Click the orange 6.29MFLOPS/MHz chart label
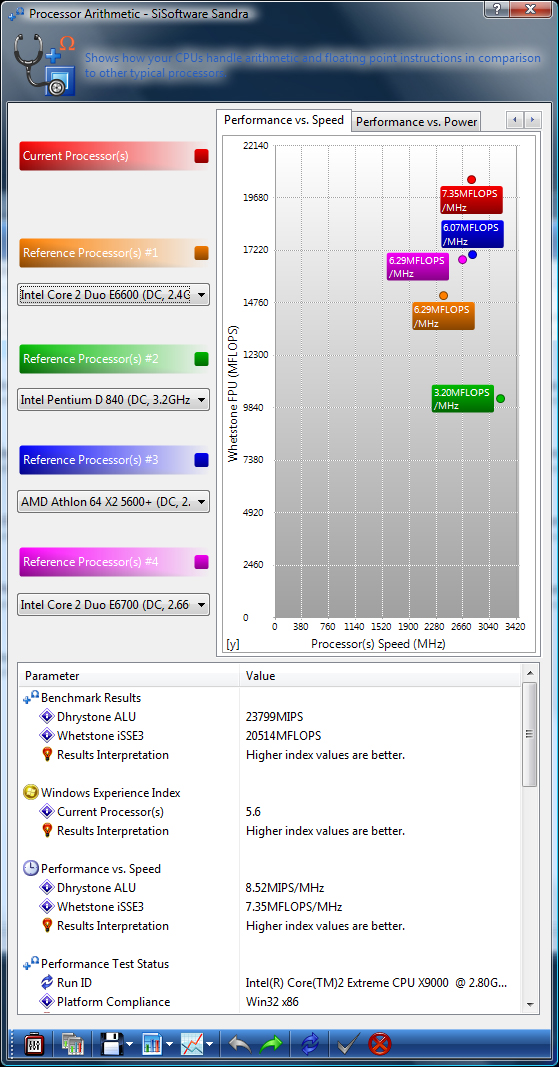The height and width of the screenshot is (1067, 559). 443,316
